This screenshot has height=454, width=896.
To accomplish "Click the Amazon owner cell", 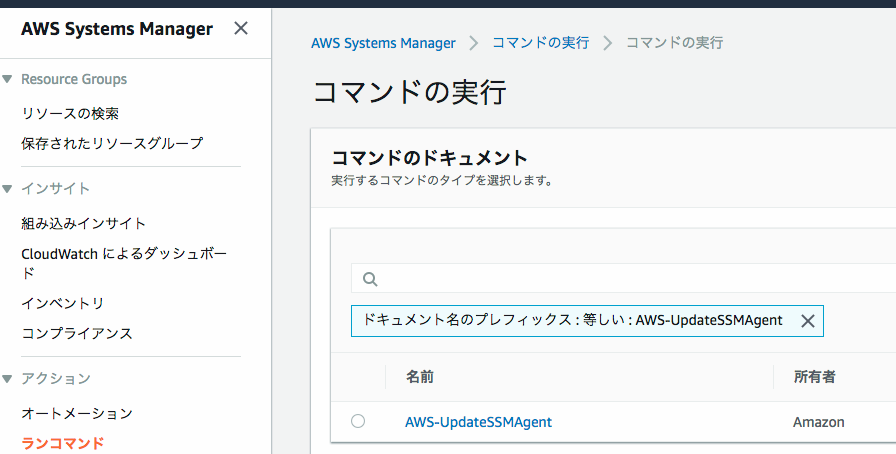I will pyautogui.click(x=819, y=422).
